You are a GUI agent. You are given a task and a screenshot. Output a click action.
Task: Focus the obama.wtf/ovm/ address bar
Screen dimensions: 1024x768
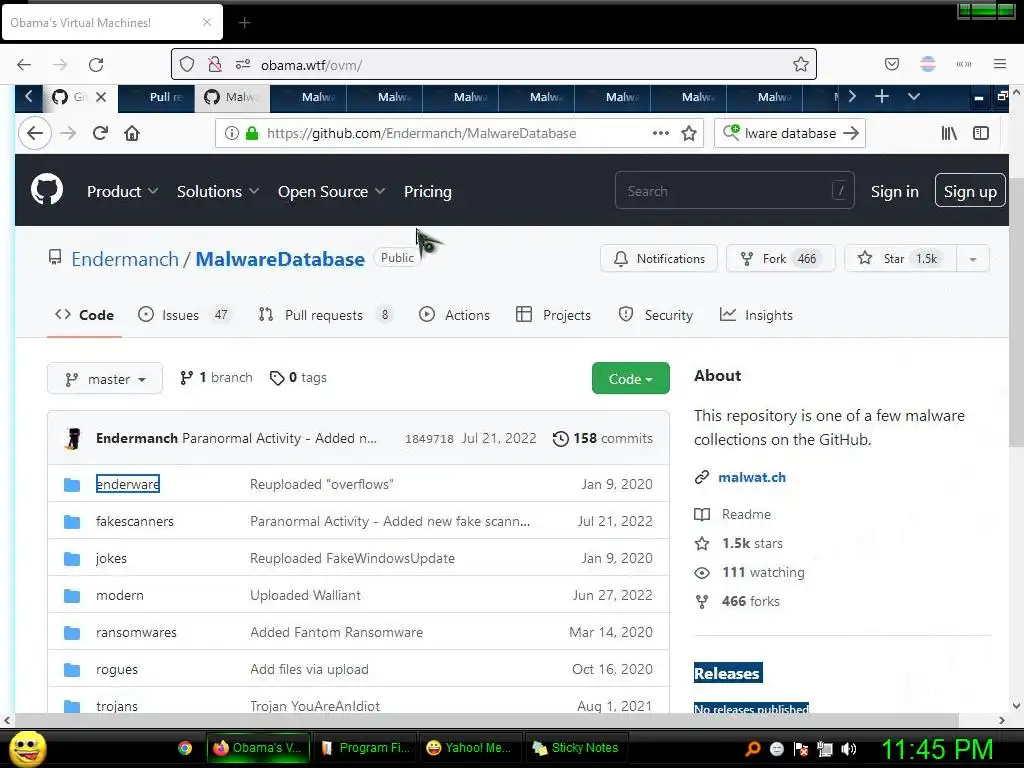(493, 65)
